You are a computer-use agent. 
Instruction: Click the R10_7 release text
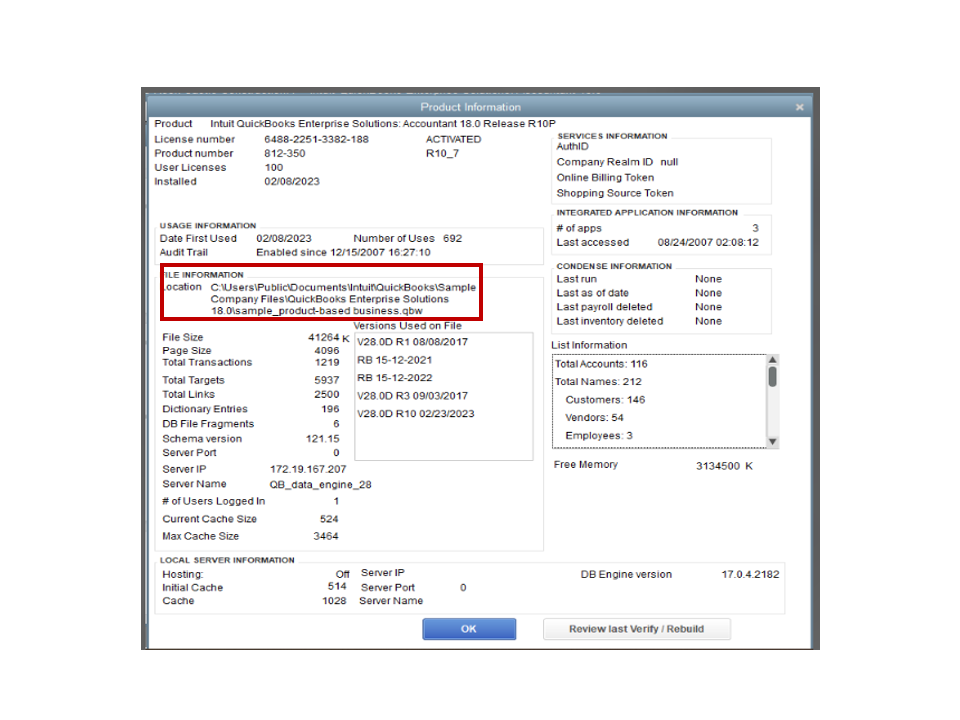pyautogui.click(x=442, y=154)
